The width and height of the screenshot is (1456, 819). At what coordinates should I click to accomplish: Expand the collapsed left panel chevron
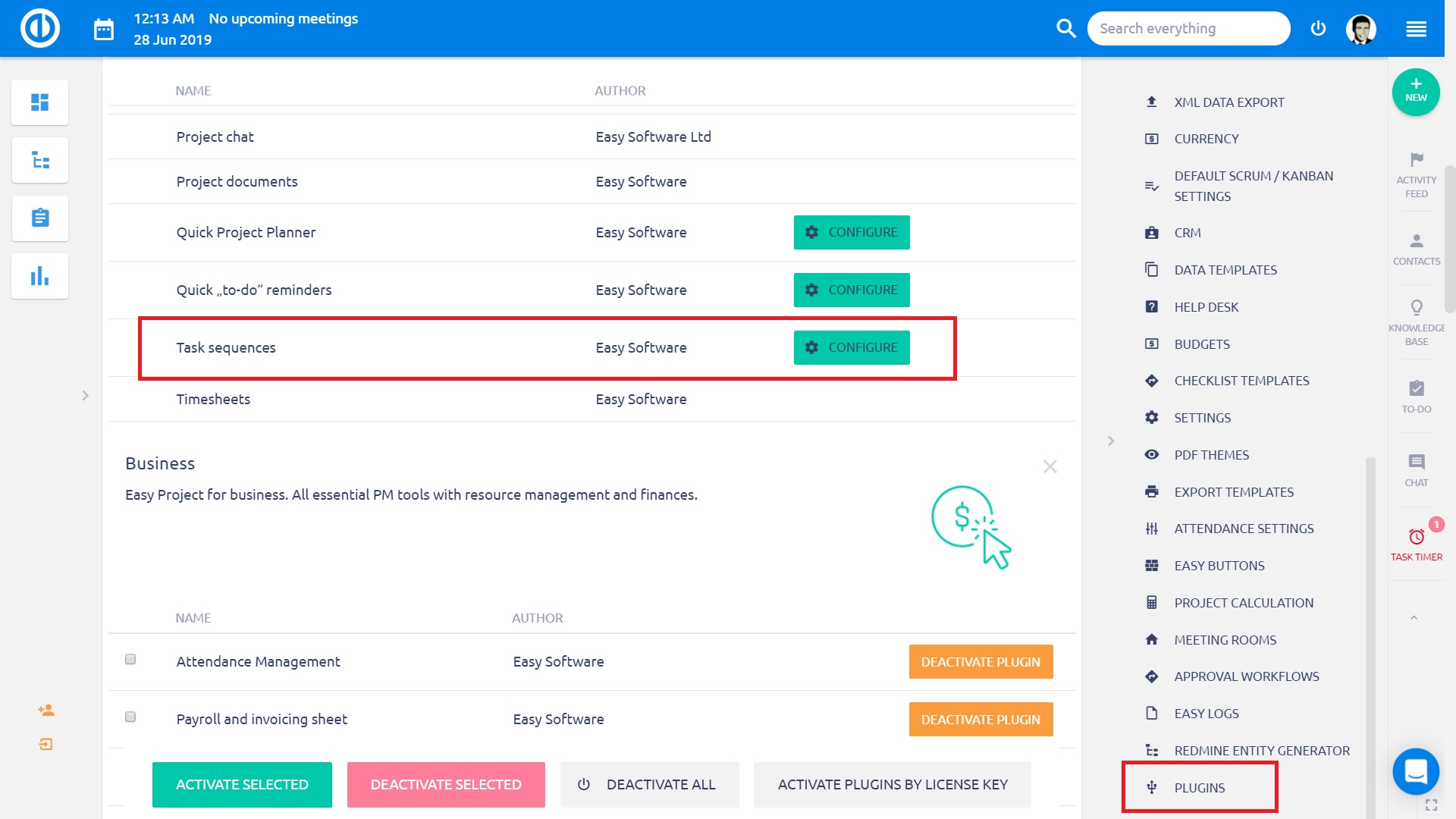pyautogui.click(x=85, y=395)
